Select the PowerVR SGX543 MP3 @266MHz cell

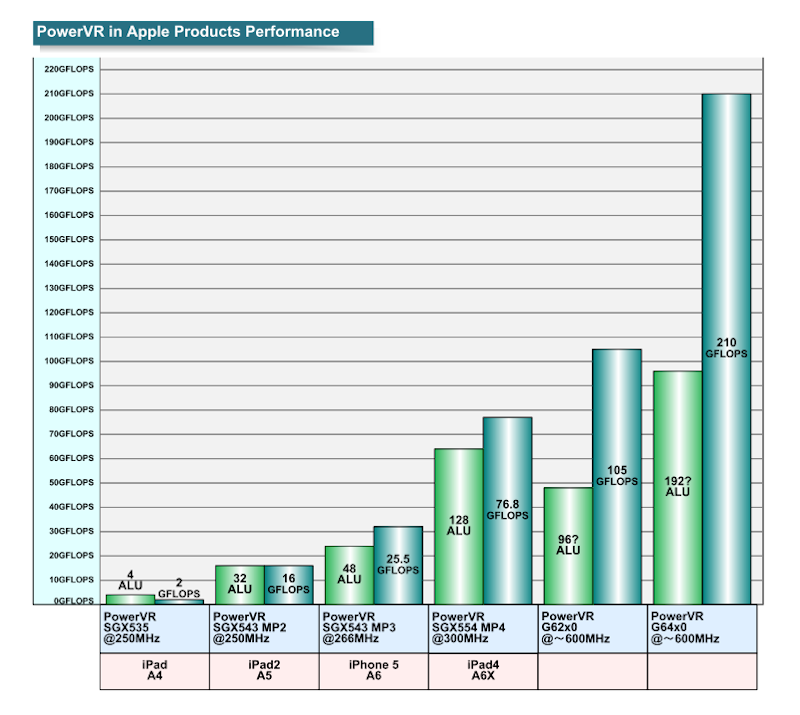click(373, 629)
